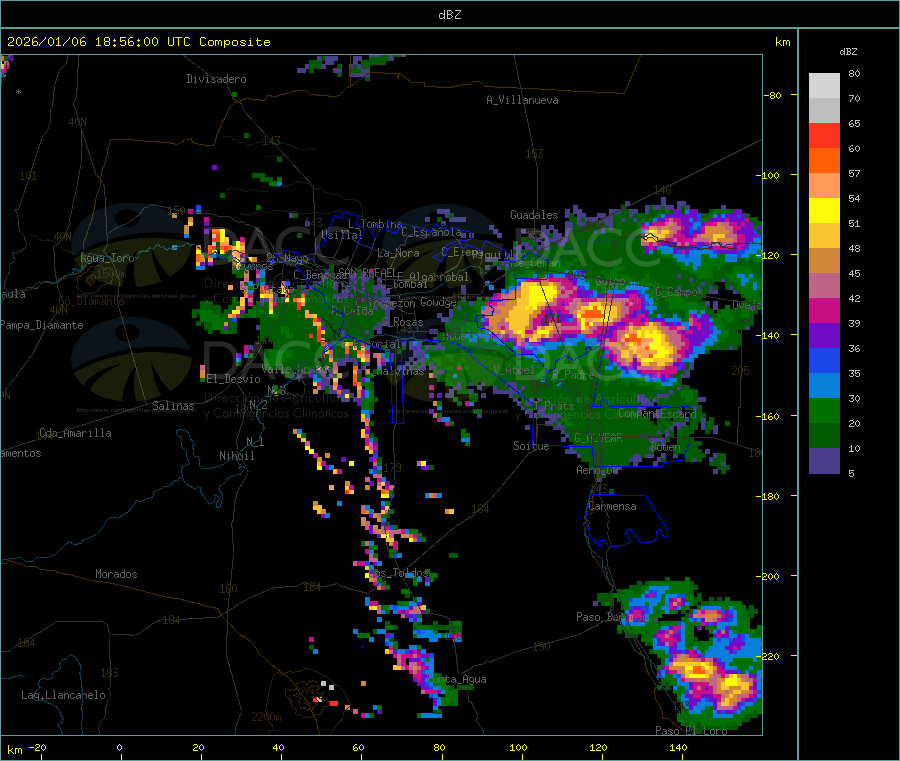
Task: Click the Carmensa town label
Action: (611, 506)
